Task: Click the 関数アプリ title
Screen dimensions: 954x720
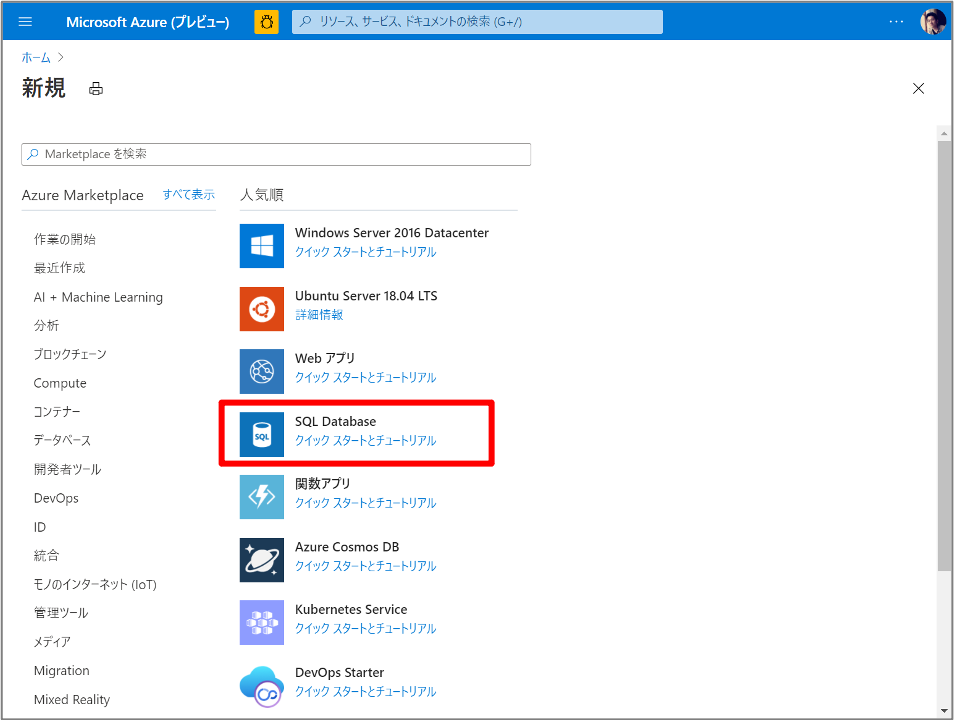Action: point(322,484)
